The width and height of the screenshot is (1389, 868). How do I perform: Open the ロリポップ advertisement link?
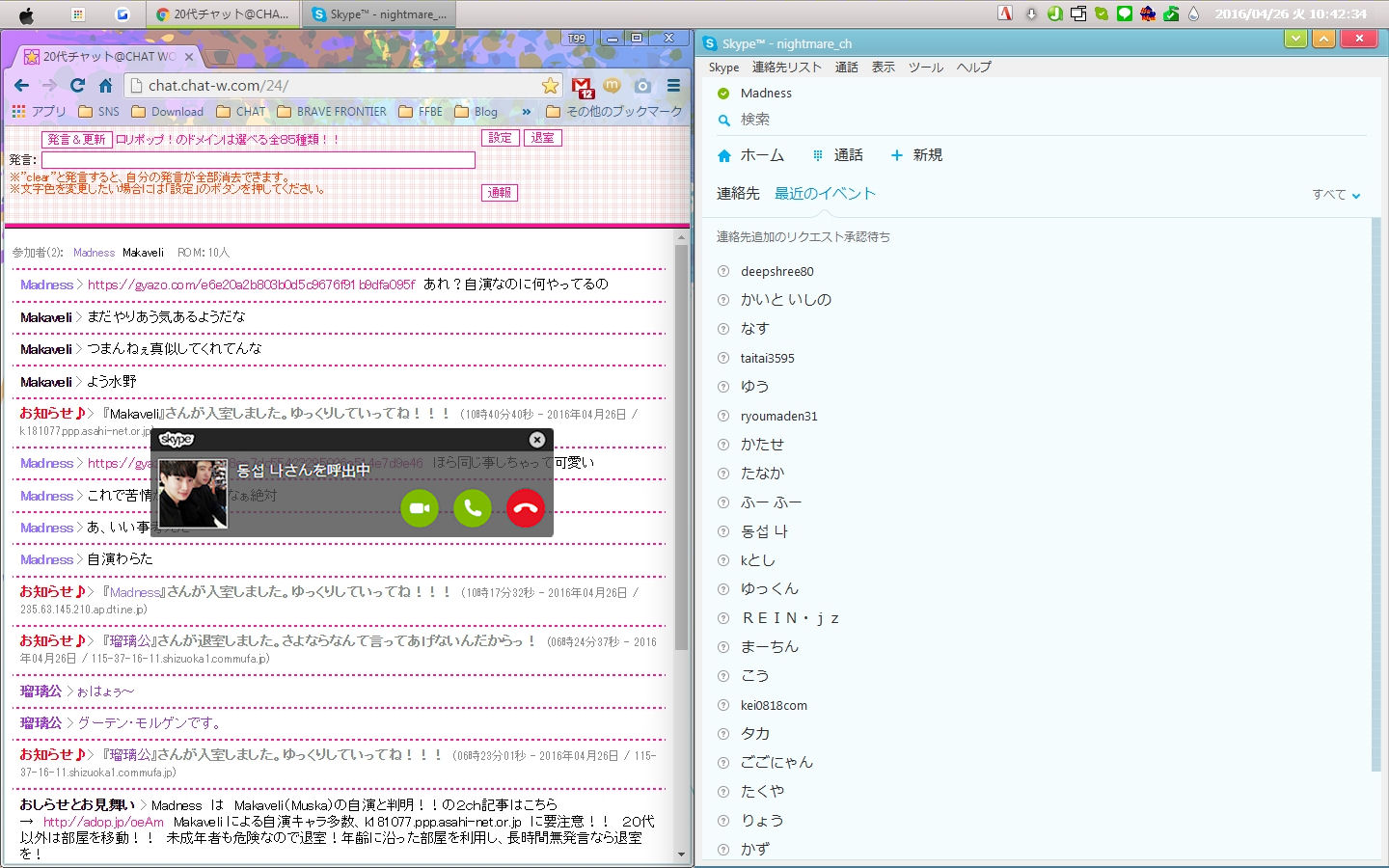[x=228, y=140]
